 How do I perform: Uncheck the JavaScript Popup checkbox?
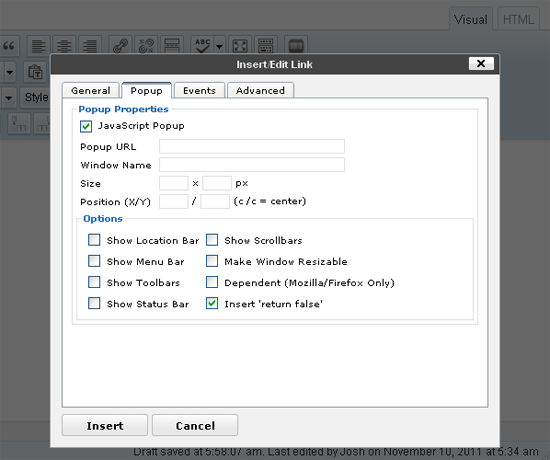coord(86,126)
